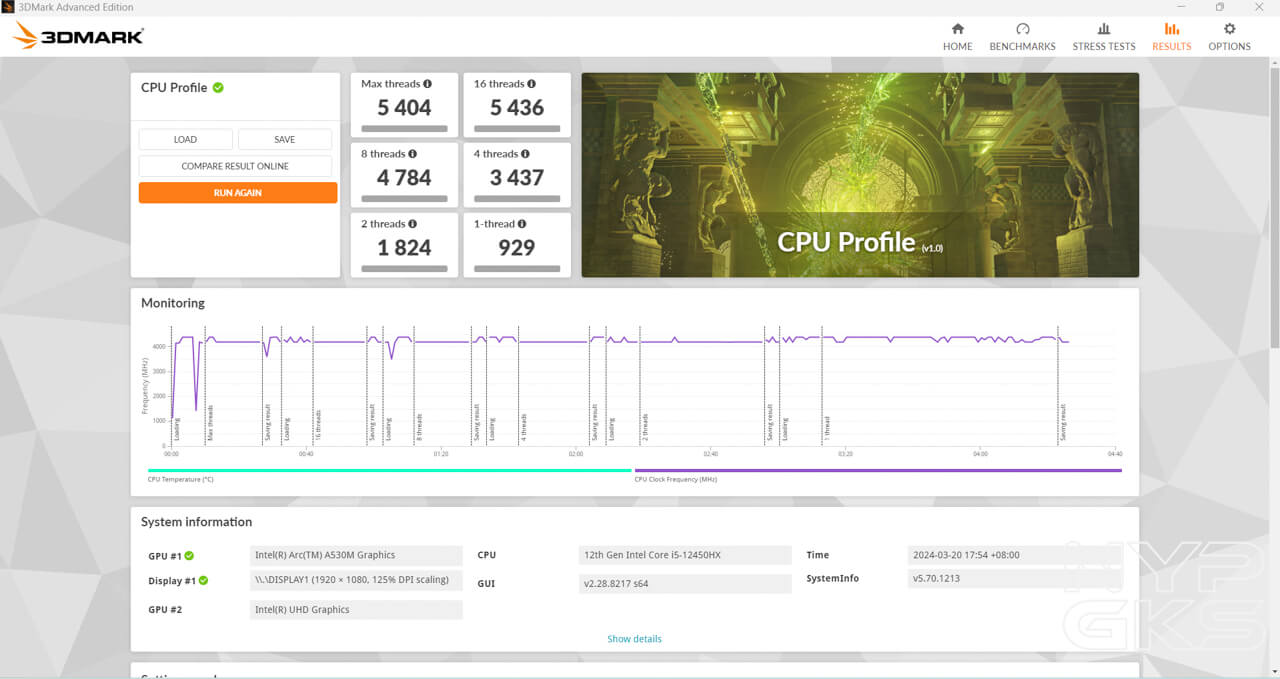Click the CPU Profile banner image
Image resolution: width=1280 pixels, height=679 pixels.
859,175
